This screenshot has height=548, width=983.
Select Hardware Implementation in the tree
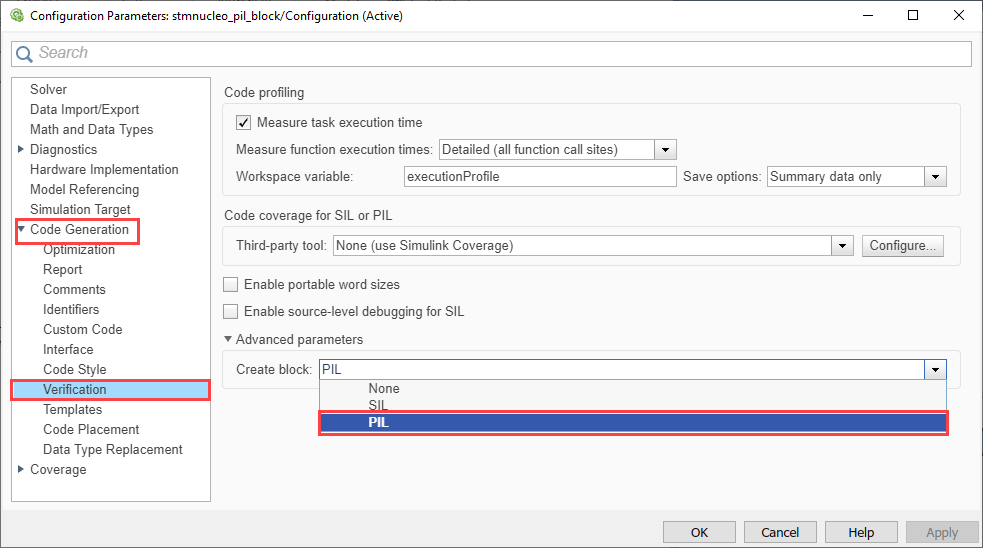pyautogui.click(x=104, y=170)
